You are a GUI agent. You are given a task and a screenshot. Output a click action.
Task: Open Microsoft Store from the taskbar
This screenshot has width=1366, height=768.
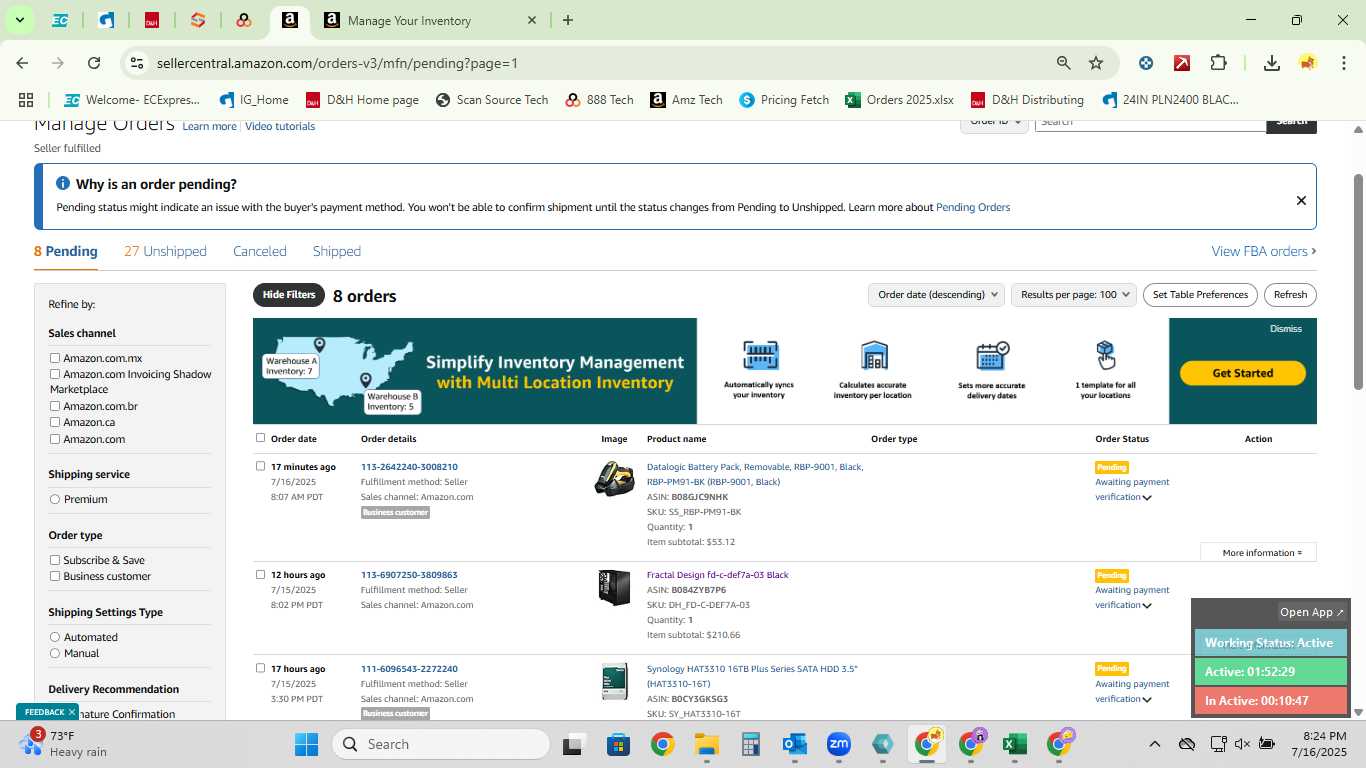(x=618, y=744)
